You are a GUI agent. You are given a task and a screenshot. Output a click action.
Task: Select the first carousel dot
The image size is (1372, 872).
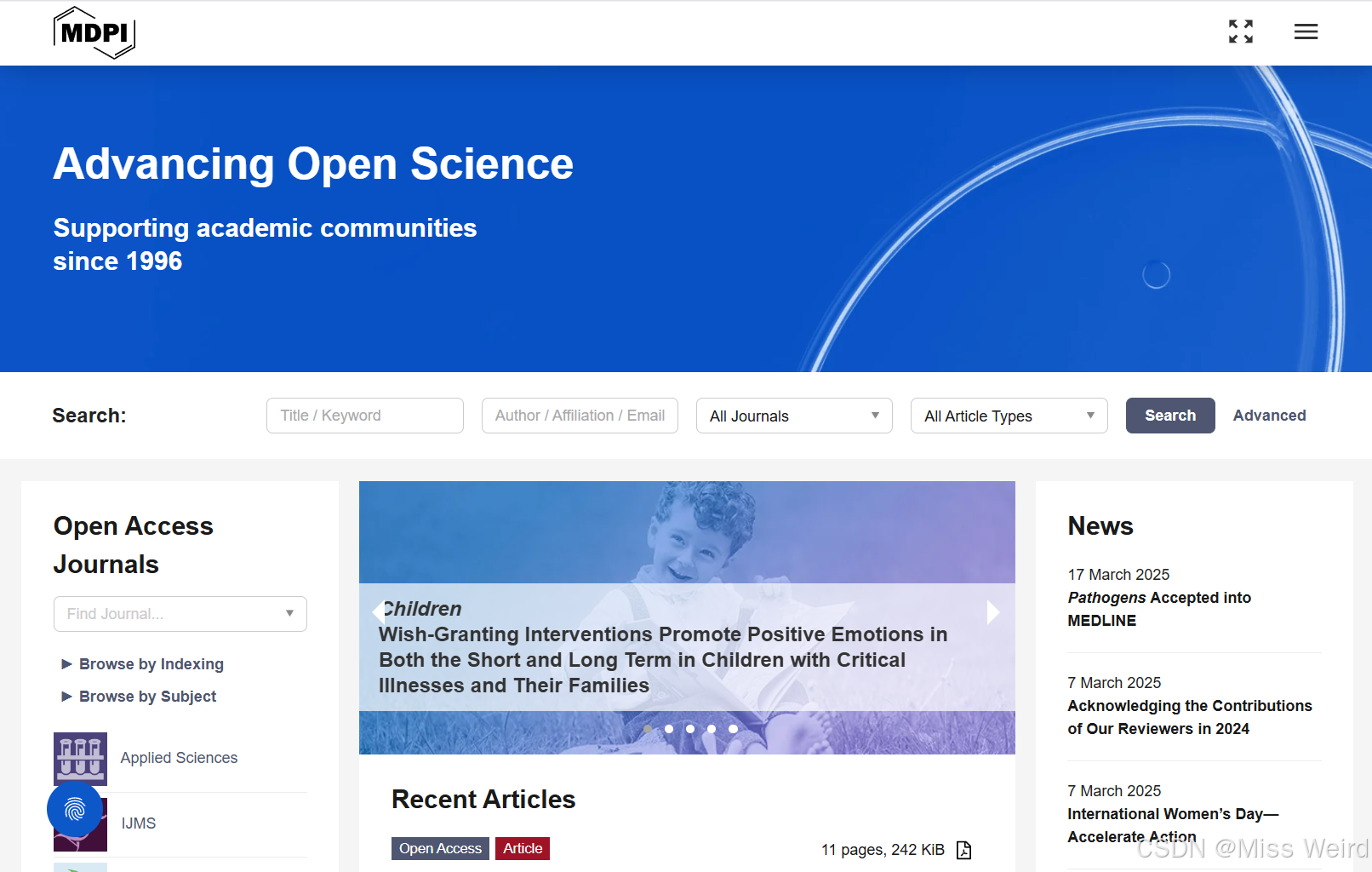(648, 729)
